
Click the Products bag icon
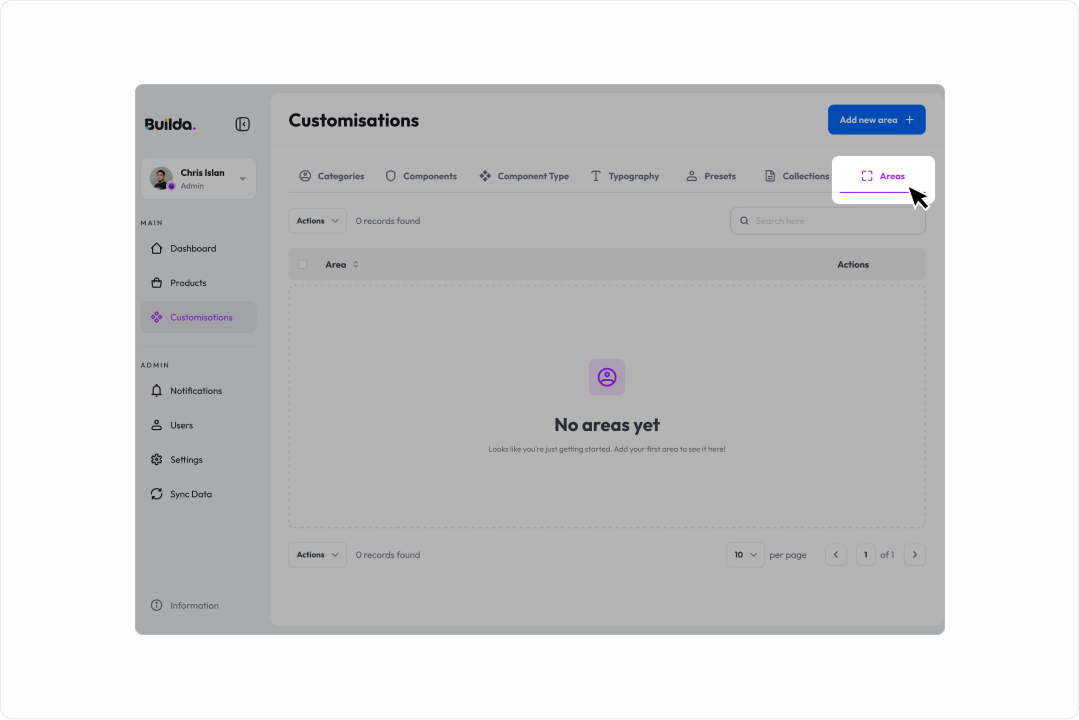(x=157, y=283)
